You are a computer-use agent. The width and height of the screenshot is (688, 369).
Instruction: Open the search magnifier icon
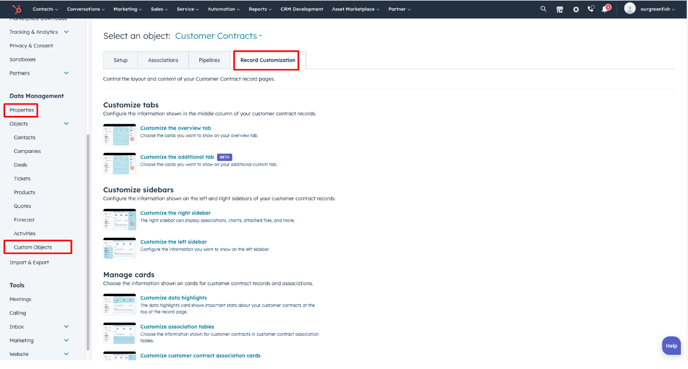(x=543, y=9)
